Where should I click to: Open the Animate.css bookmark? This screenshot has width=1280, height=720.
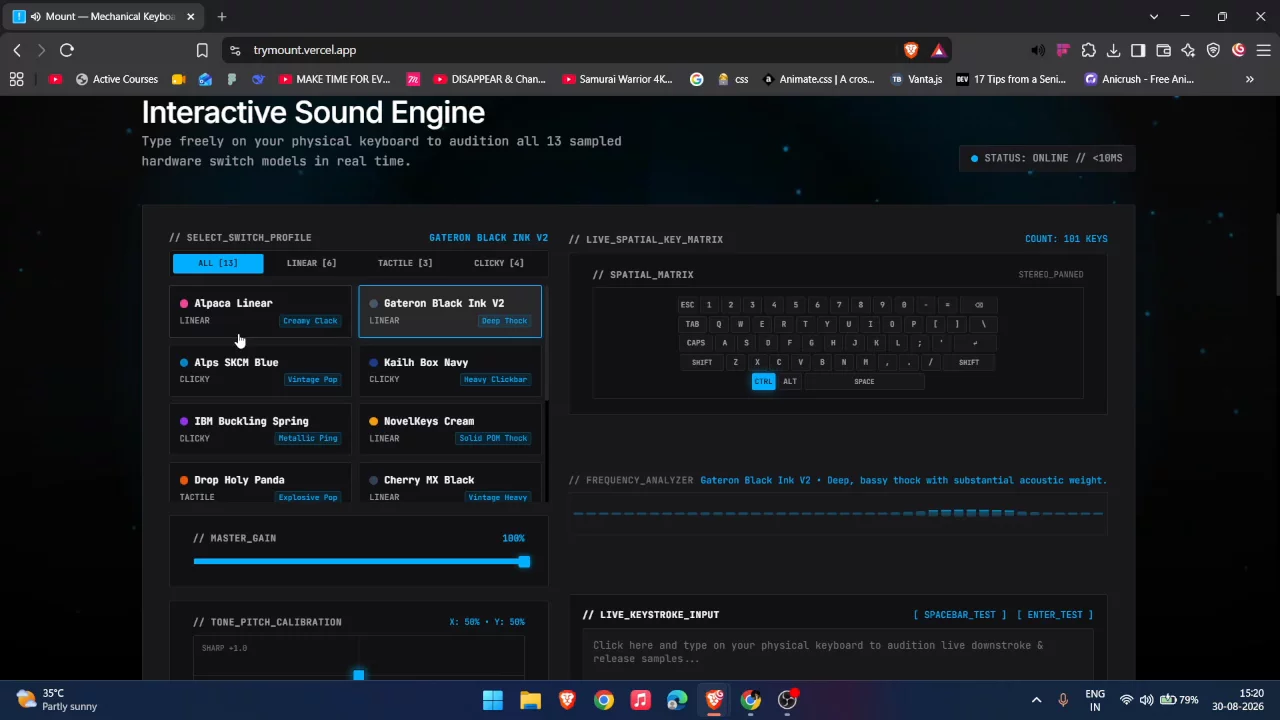click(818, 79)
